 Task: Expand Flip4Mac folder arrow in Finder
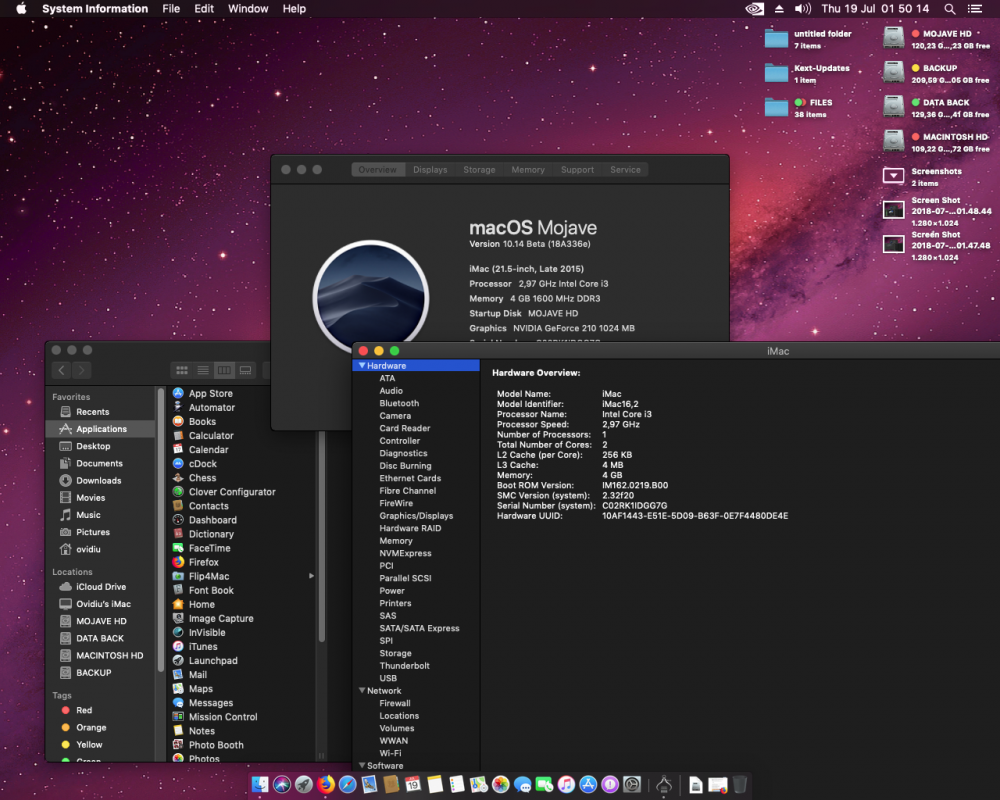(311, 576)
